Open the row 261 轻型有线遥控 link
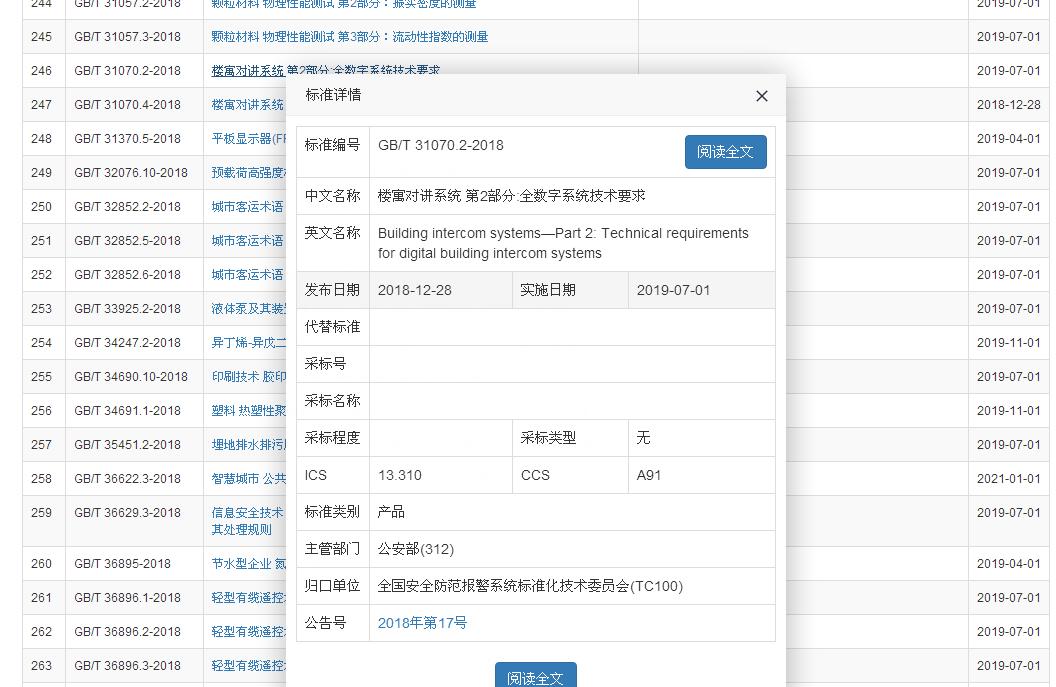The height and width of the screenshot is (687, 1056). point(248,598)
